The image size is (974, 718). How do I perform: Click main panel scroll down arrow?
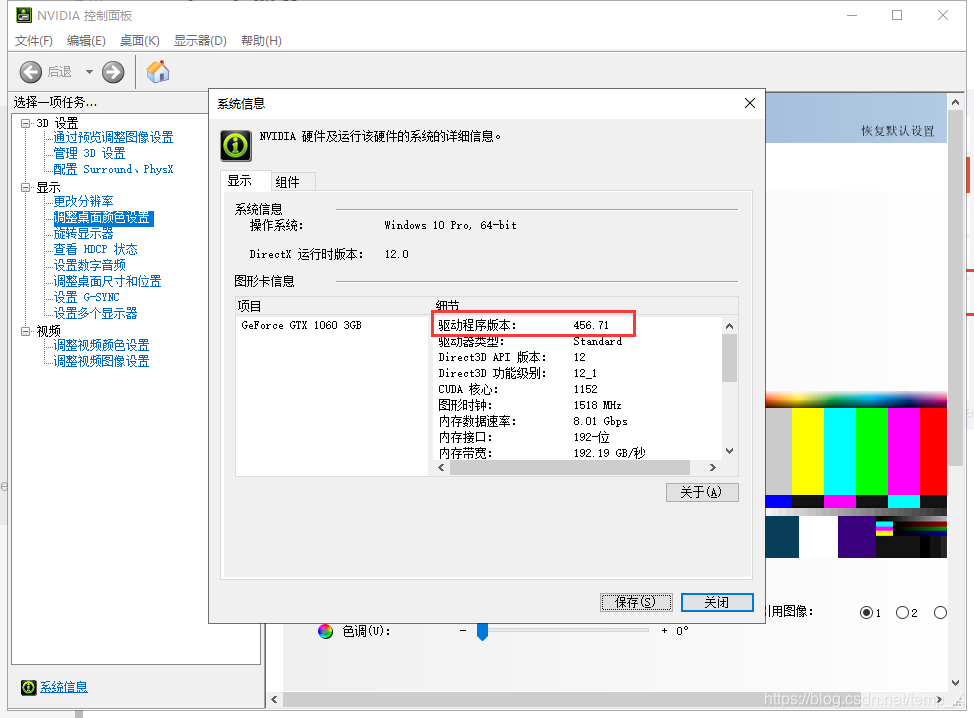point(955,683)
